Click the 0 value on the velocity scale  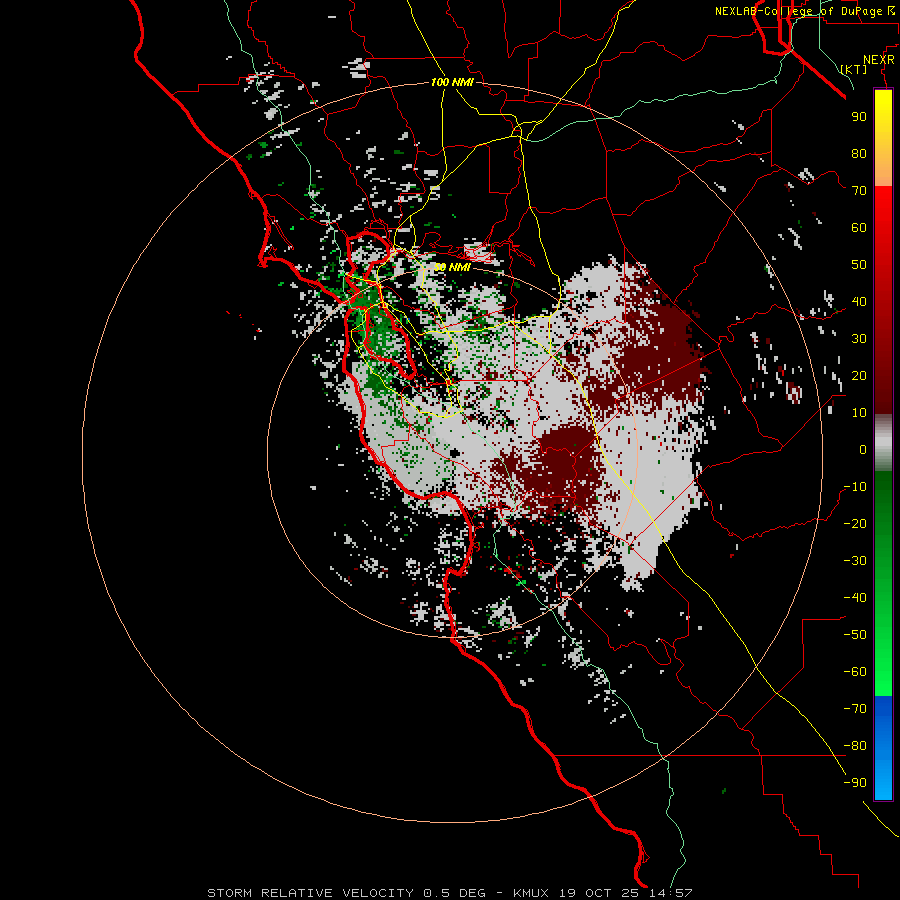tap(863, 449)
